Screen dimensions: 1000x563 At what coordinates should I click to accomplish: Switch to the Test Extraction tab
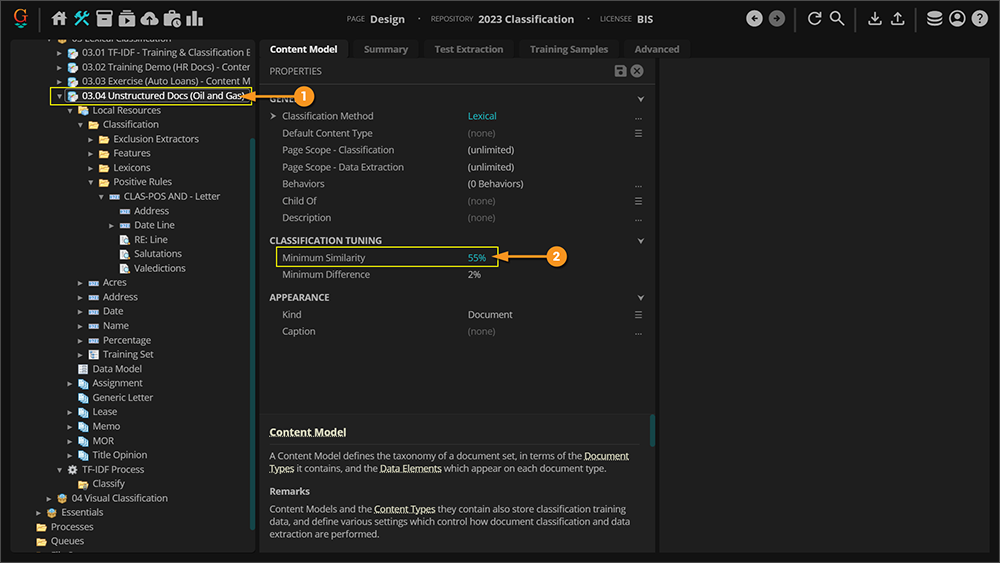(x=468, y=49)
